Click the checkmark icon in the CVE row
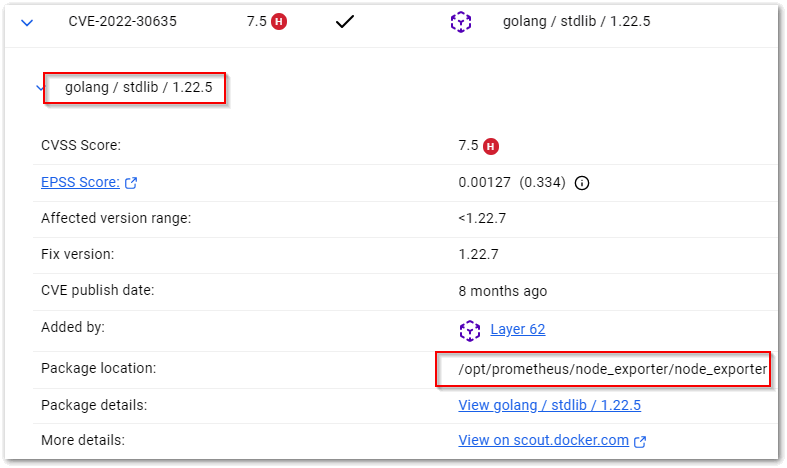The height and width of the screenshot is (468, 787). coord(345,22)
